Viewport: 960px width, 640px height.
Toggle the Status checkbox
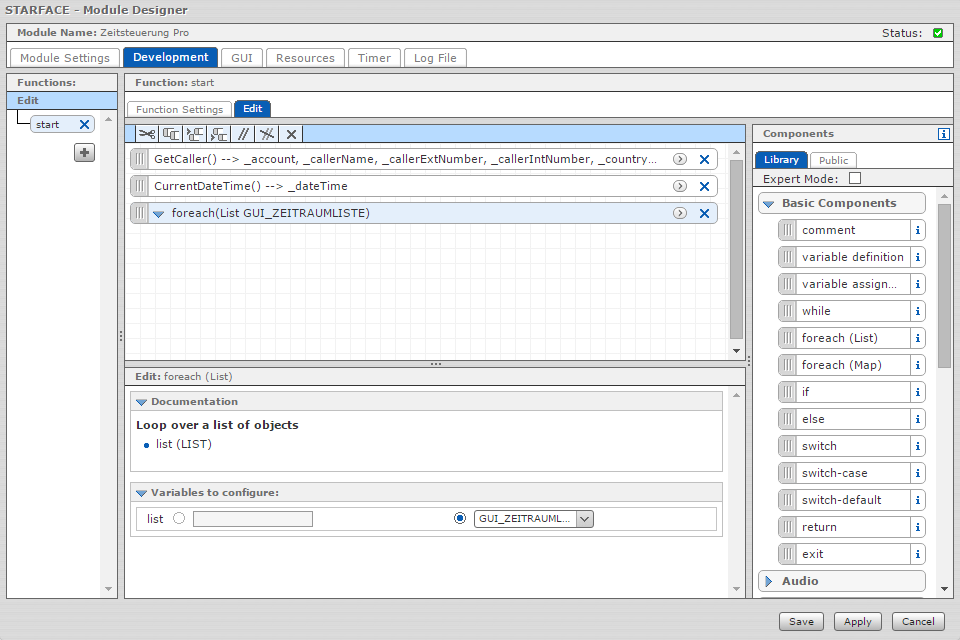(x=938, y=33)
